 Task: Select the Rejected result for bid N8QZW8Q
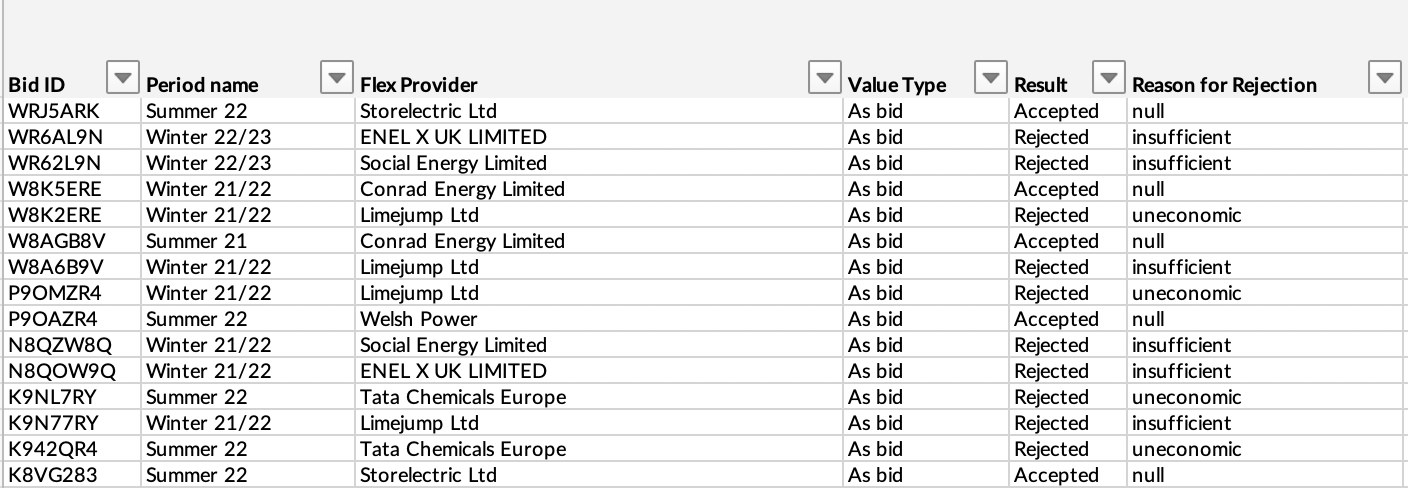coord(1051,345)
